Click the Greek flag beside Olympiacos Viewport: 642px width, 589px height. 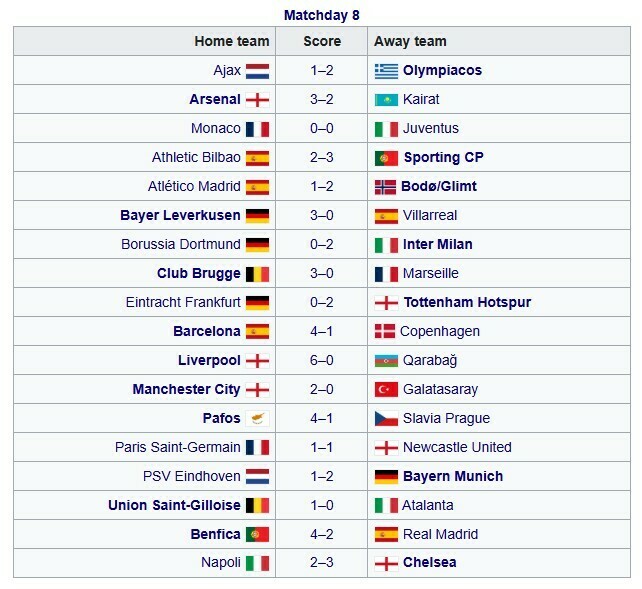coord(386,71)
